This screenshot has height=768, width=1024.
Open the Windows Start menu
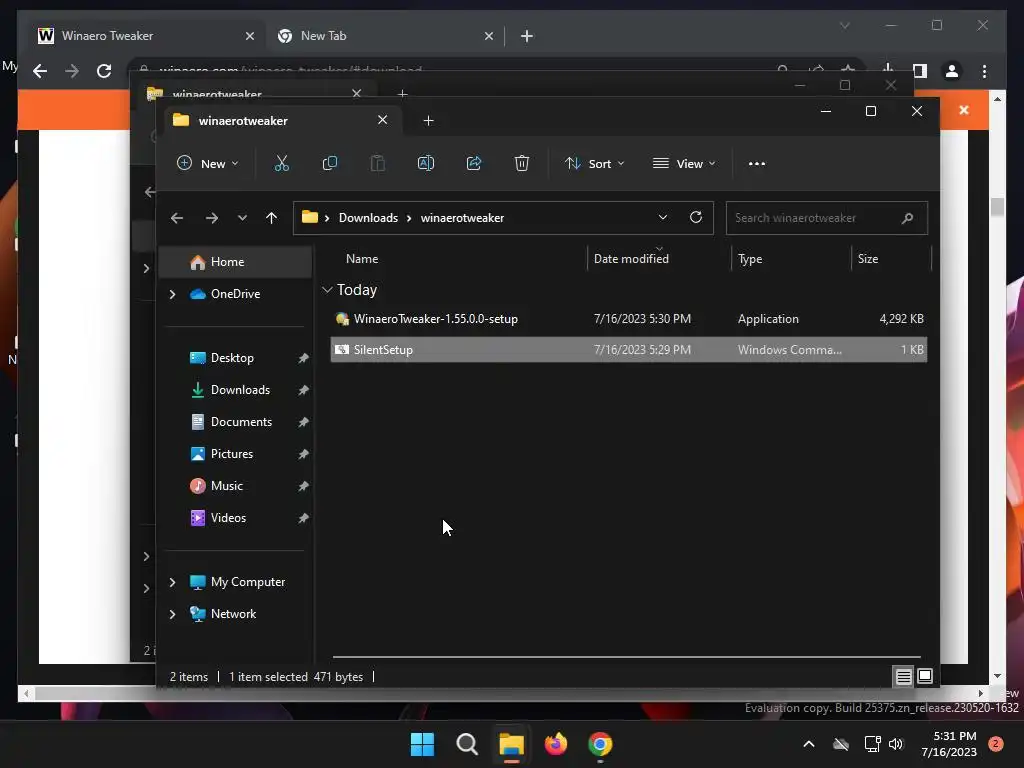(x=422, y=744)
